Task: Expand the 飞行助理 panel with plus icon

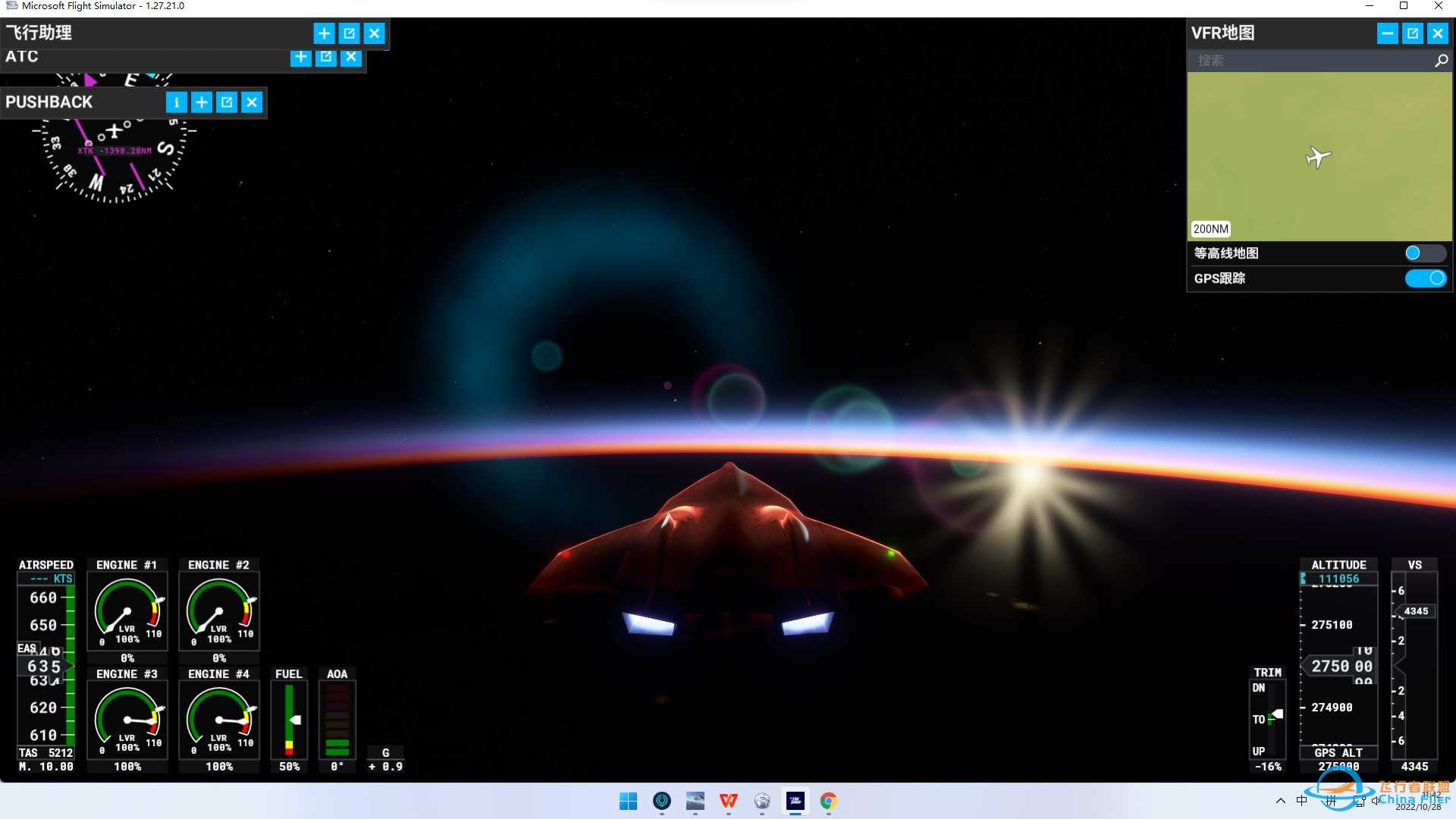Action: pyautogui.click(x=324, y=33)
